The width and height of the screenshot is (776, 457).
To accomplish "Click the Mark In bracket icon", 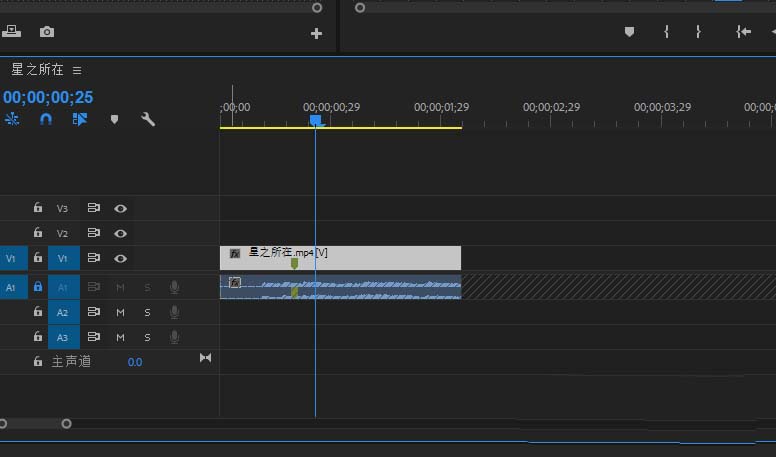I will [x=666, y=32].
